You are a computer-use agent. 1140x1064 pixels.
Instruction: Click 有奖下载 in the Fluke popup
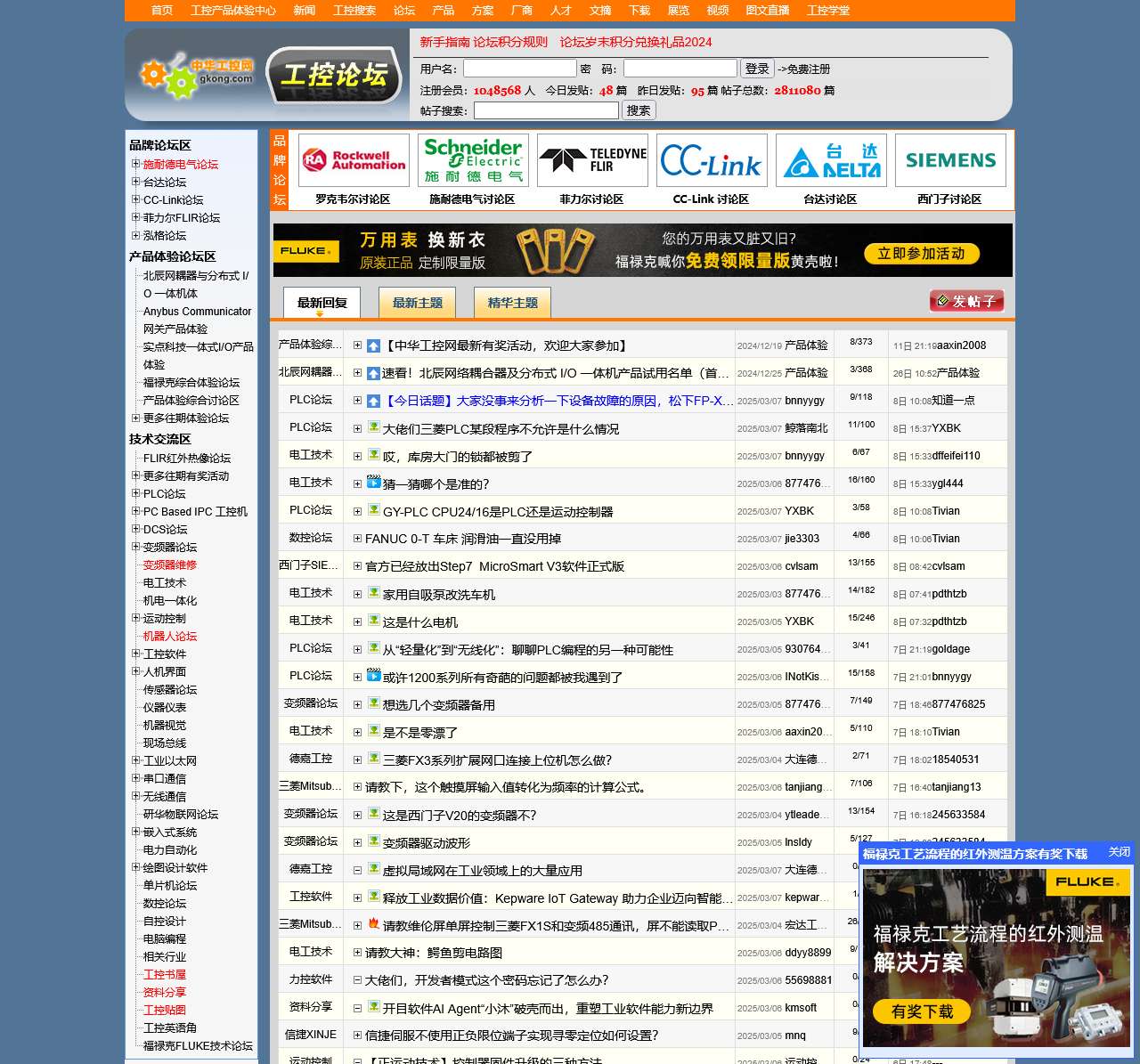(923, 1011)
